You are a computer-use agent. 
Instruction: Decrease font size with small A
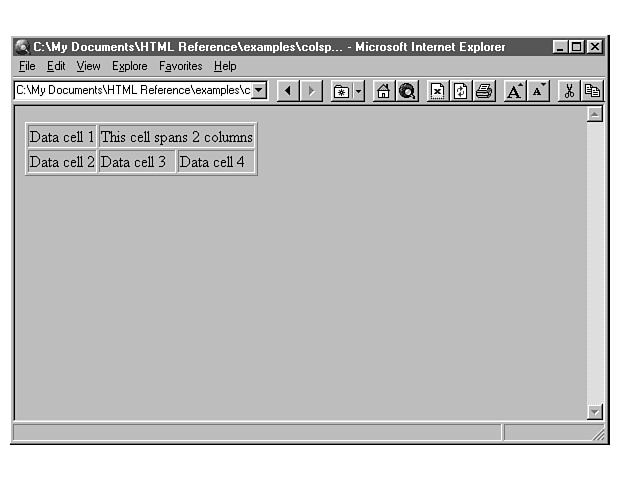(538, 91)
